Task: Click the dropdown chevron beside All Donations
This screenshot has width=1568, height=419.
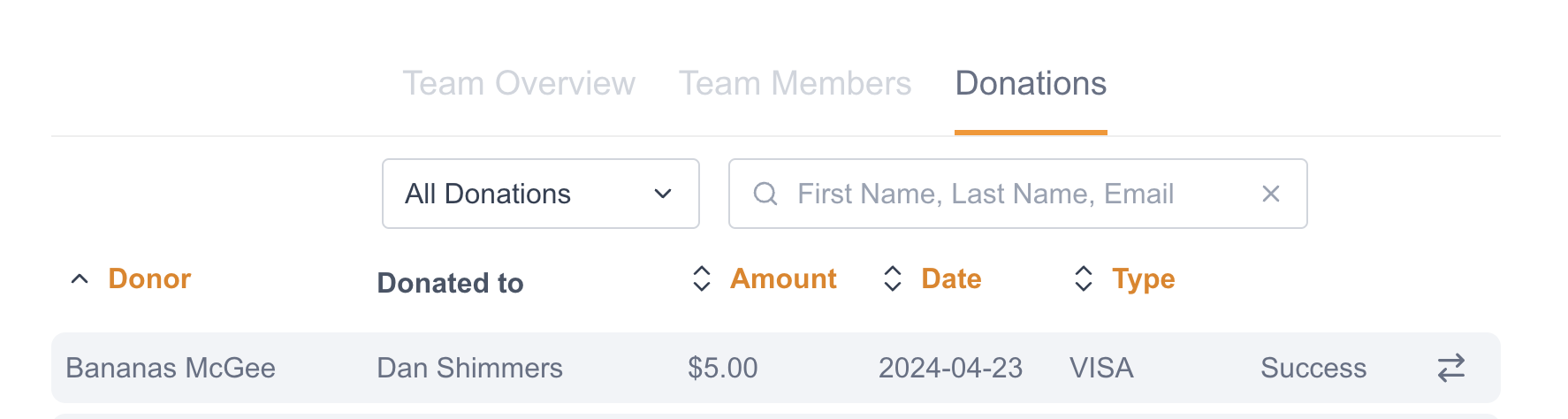Action: (663, 194)
